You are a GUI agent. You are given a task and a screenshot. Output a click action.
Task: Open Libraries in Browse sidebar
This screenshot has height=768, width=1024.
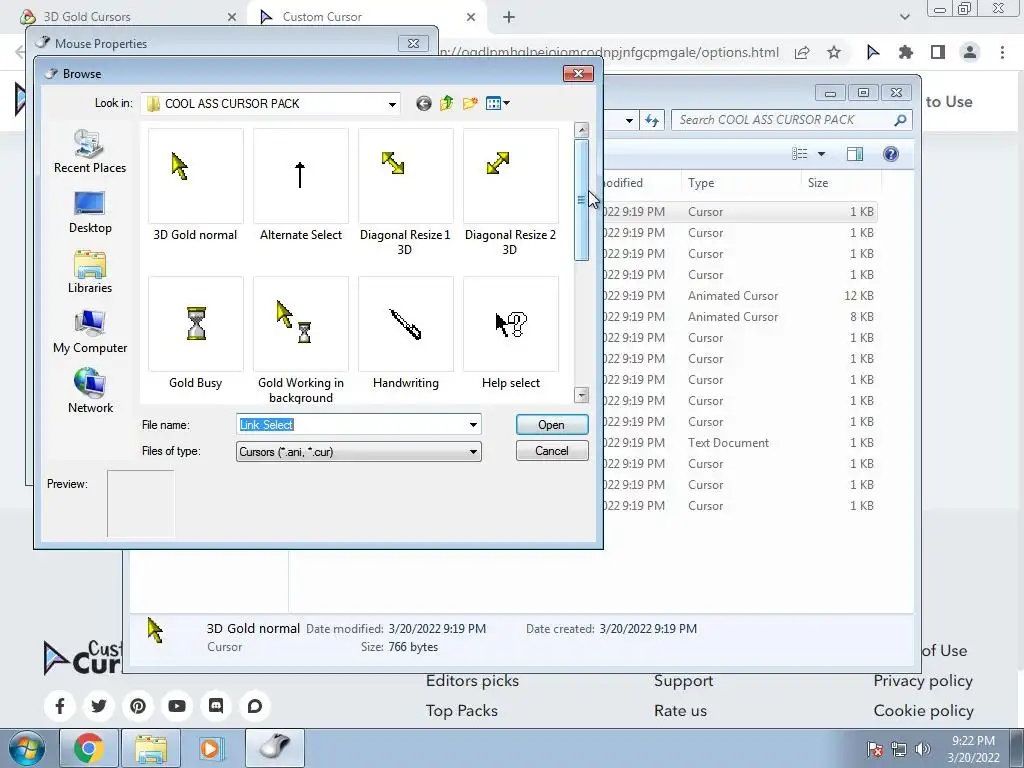coord(90,272)
